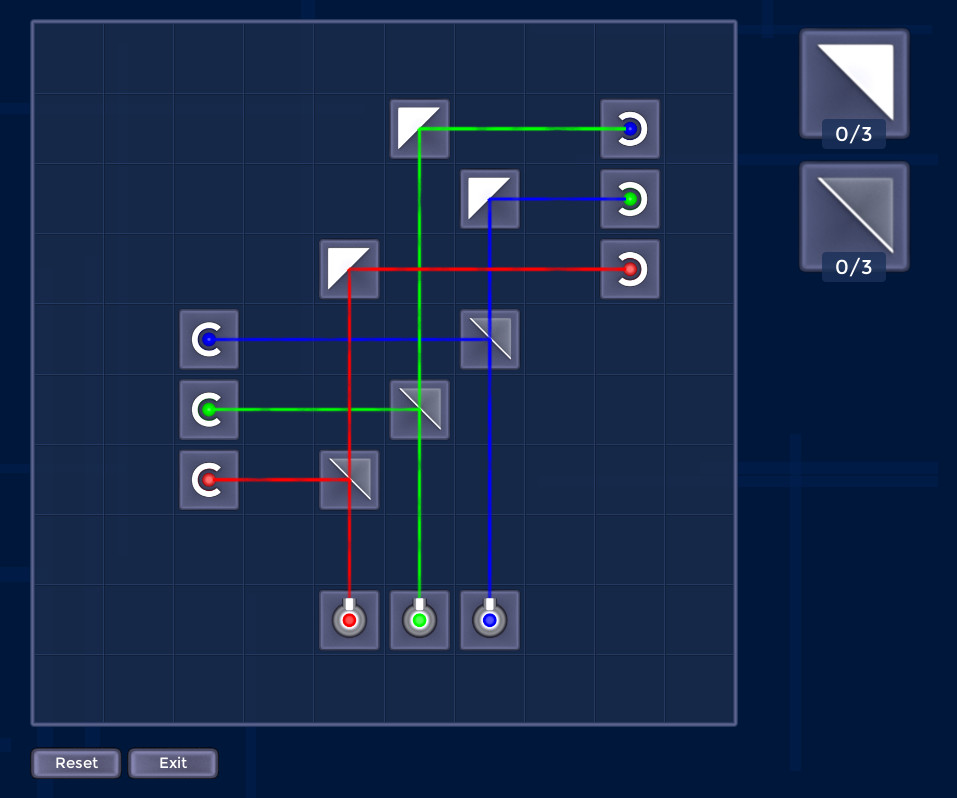This screenshot has width=957, height=798.
Task: Click the white mirror on the red beam path
Action: [349, 269]
